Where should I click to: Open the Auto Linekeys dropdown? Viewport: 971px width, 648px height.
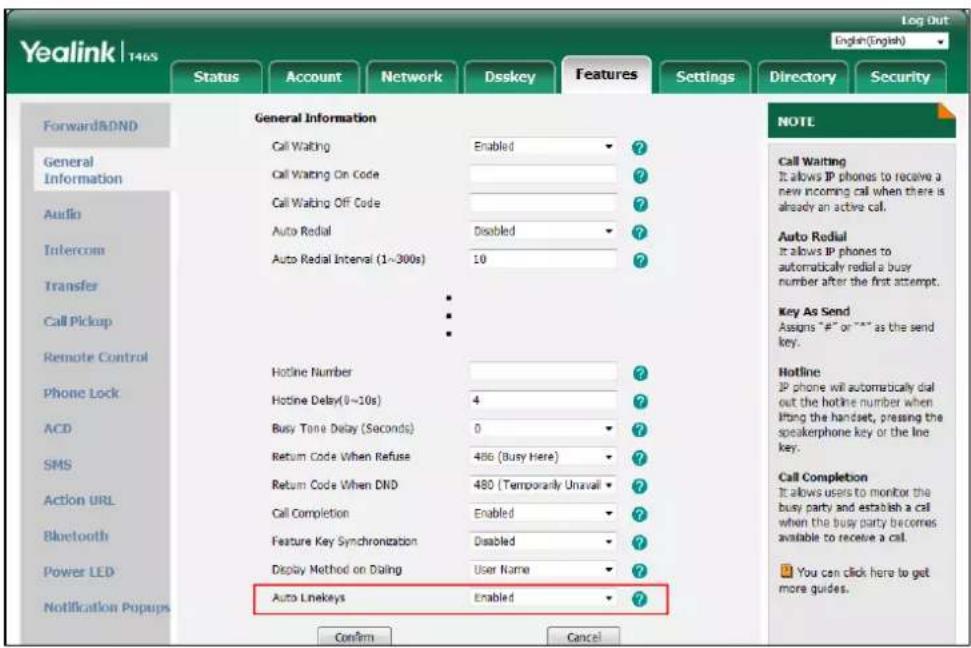pos(542,598)
